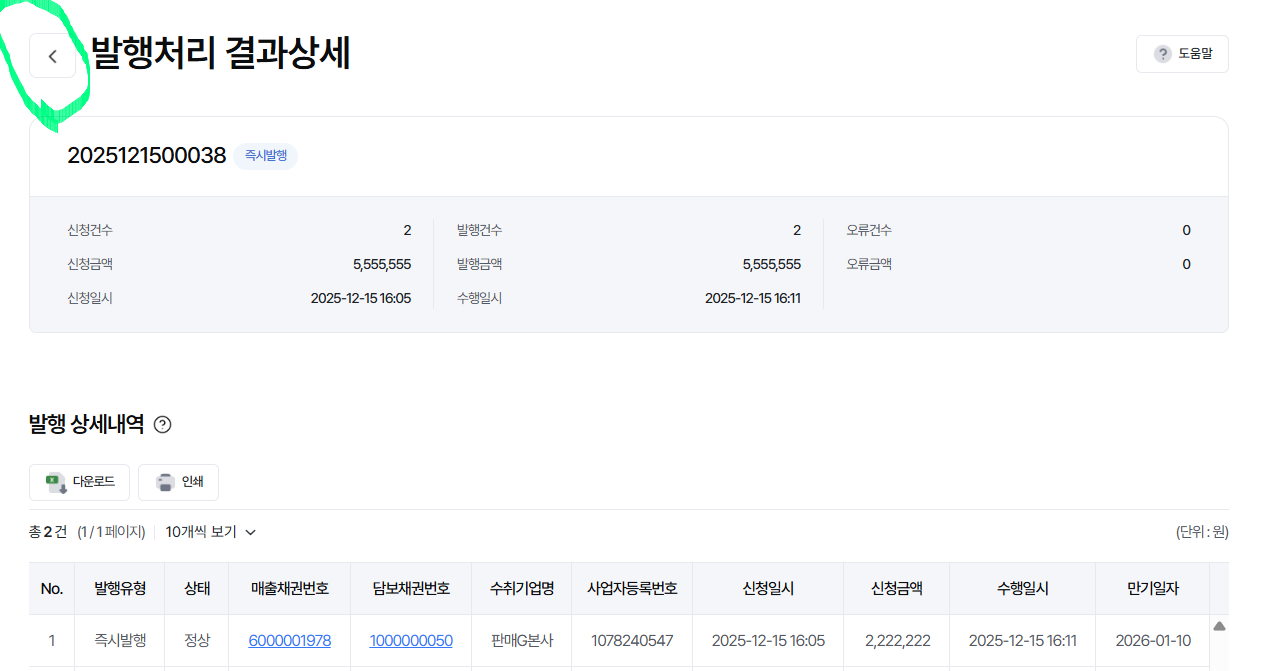Image resolution: width=1267 pixels, height=671 pixels.
Task: Click the 신청금액 column header
Action: pos(897,589)
